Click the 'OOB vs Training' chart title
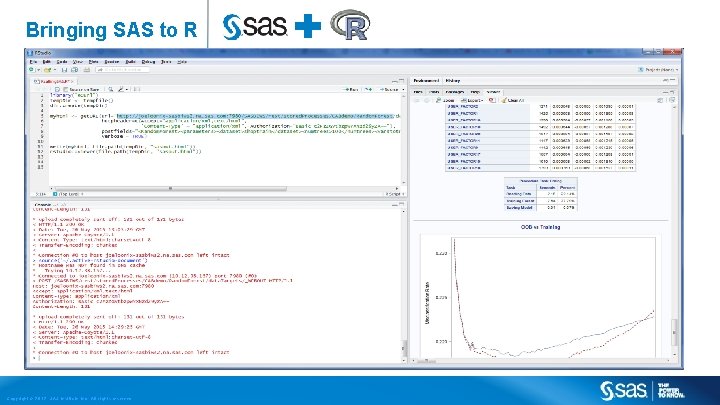720x405 pixels. pos(540,227)
